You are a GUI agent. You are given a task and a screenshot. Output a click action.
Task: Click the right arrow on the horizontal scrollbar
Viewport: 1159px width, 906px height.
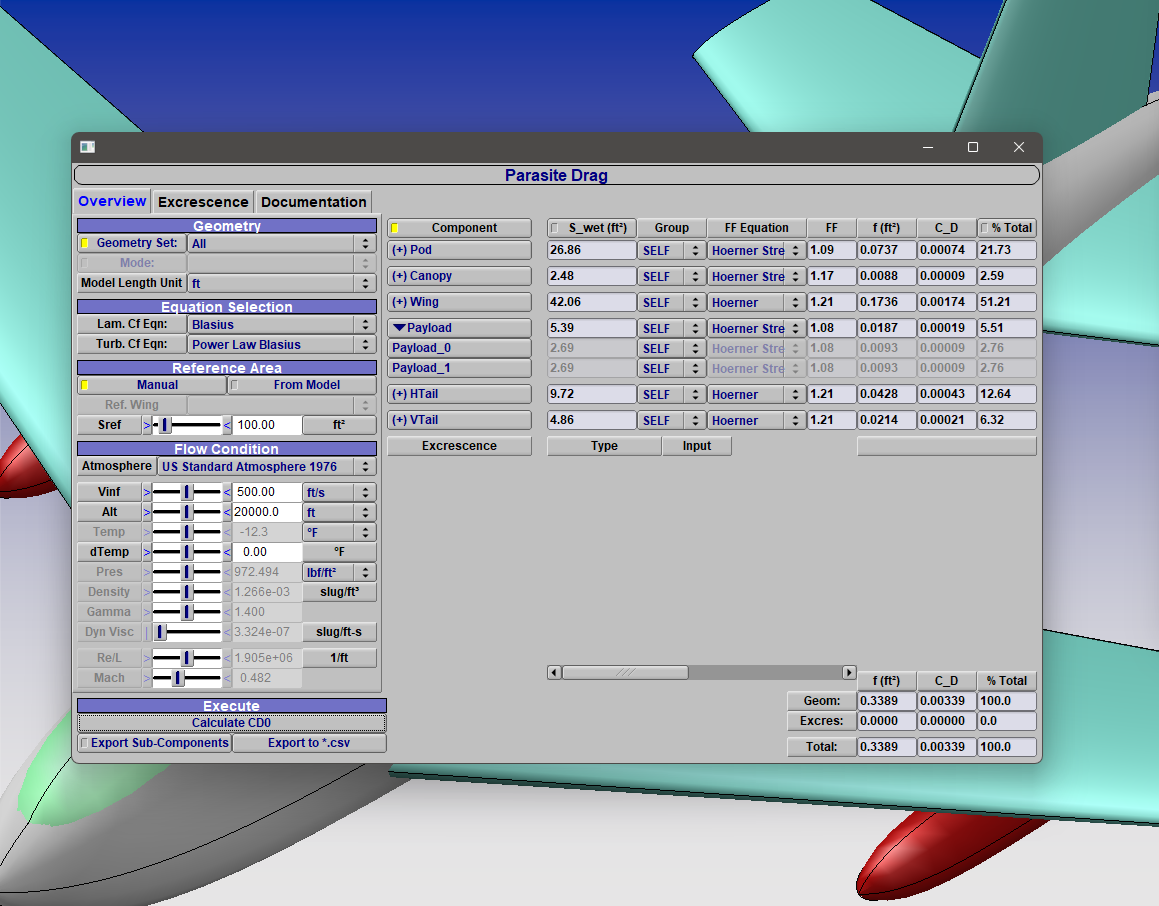849,673
